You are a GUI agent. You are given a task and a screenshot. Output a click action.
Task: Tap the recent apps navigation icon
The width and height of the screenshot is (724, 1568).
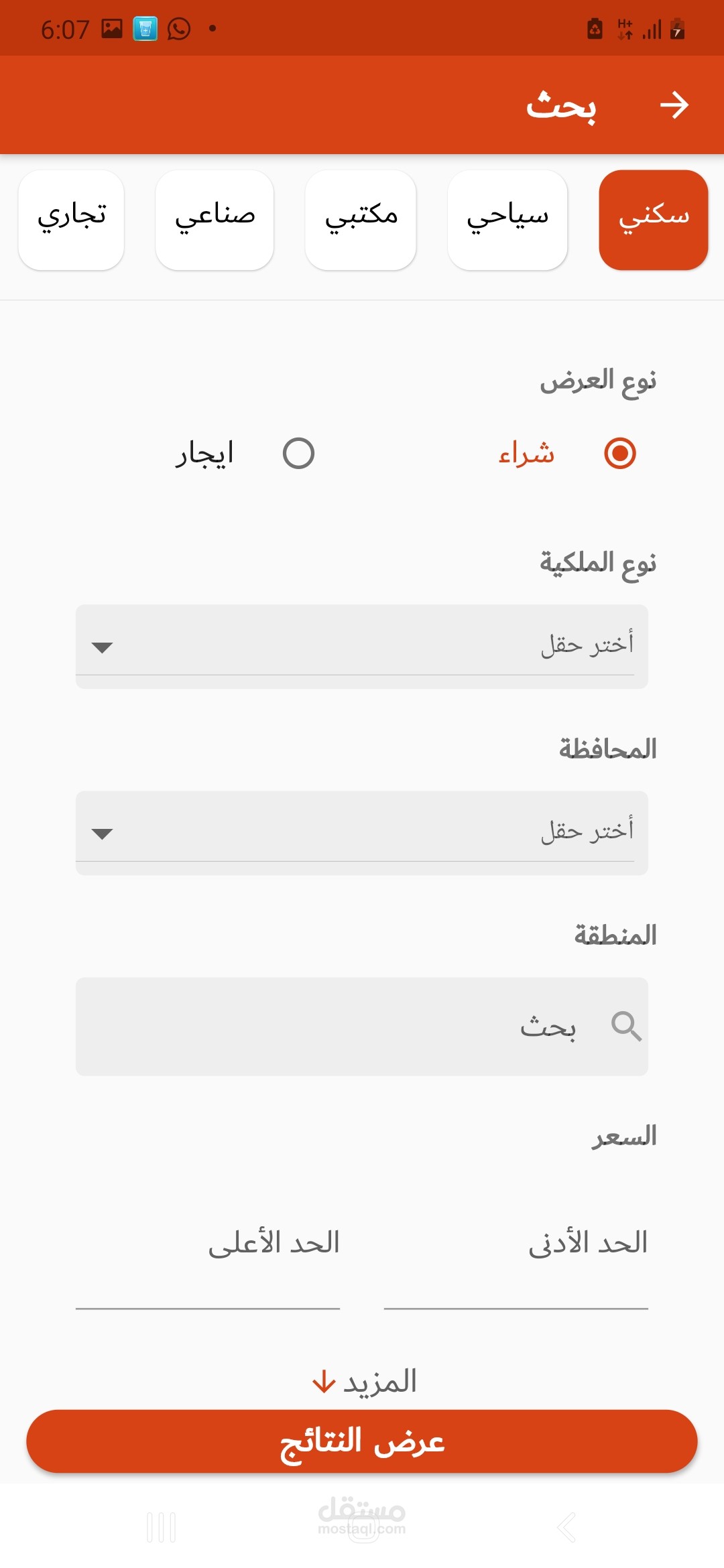click(x=162, y=1527)
